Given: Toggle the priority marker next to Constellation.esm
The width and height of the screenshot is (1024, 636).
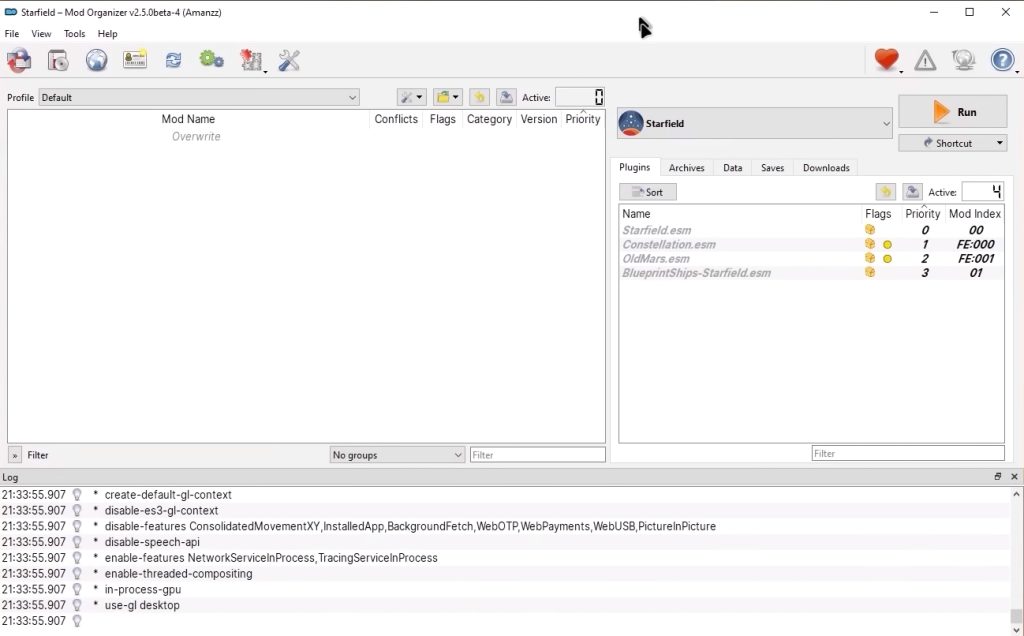Looking at the screenshot, I should pos(887,244).
